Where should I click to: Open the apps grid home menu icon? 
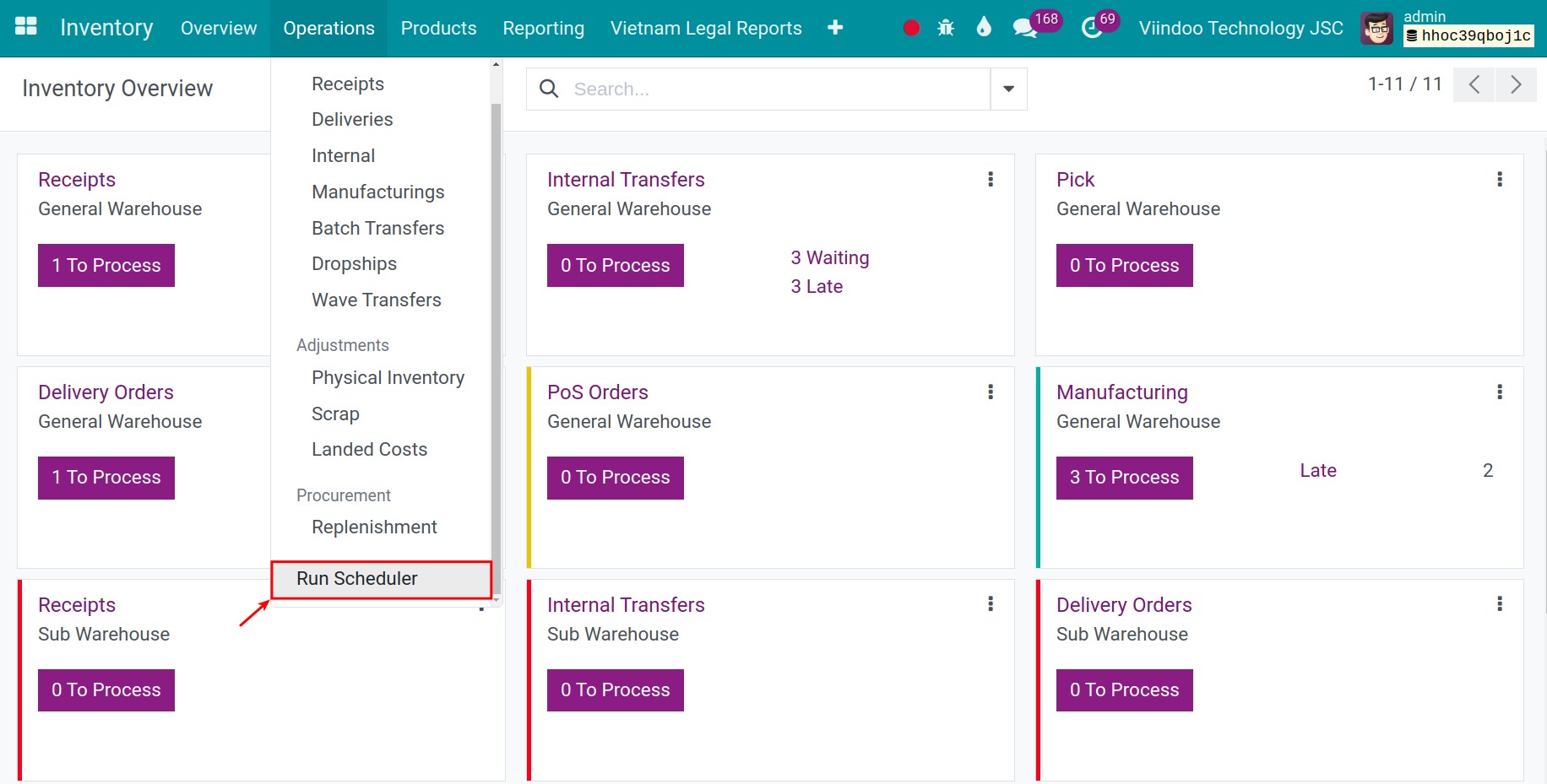[26, 27]
